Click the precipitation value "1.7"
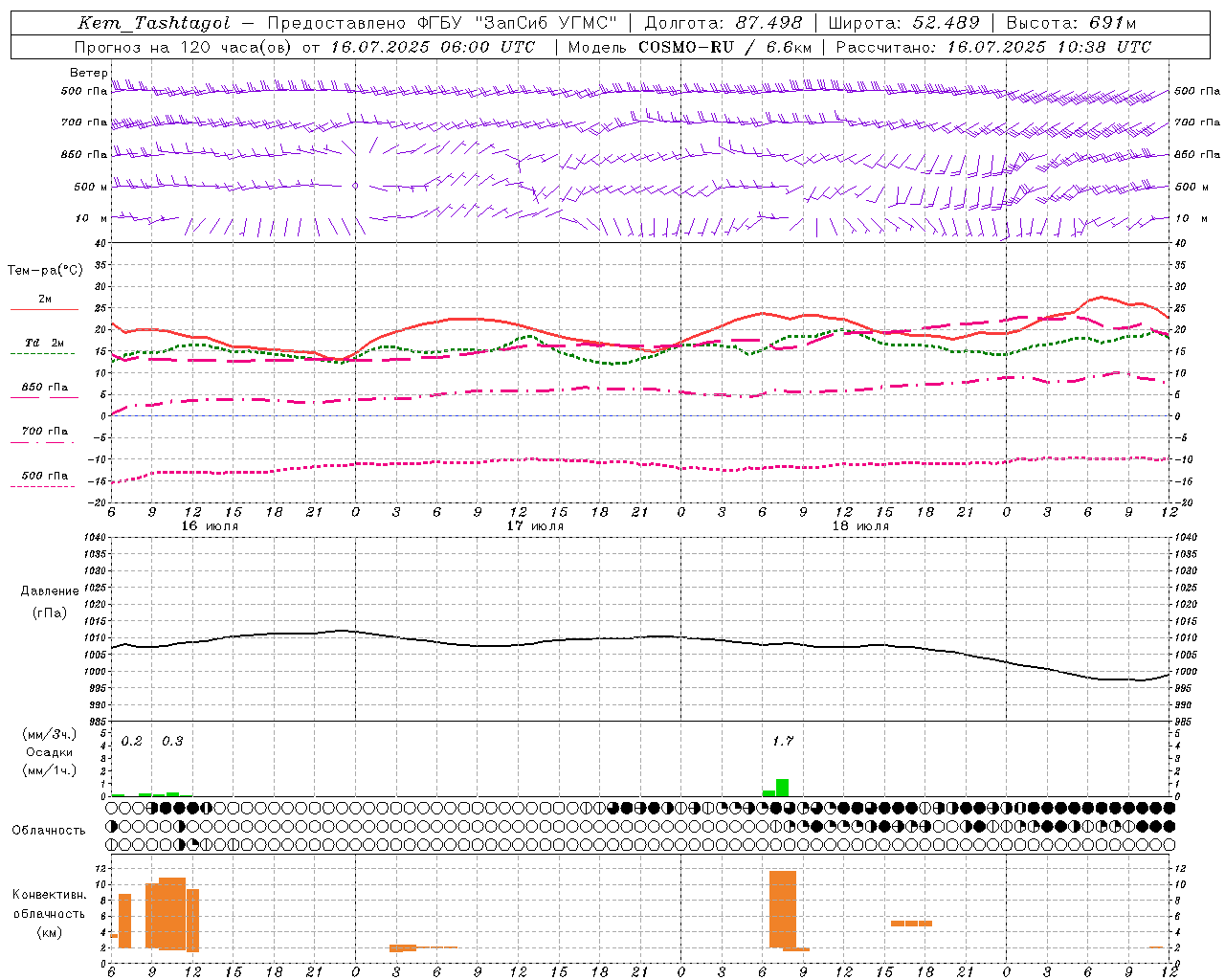This screenshot has height=980, width=1225. (782, 741)
